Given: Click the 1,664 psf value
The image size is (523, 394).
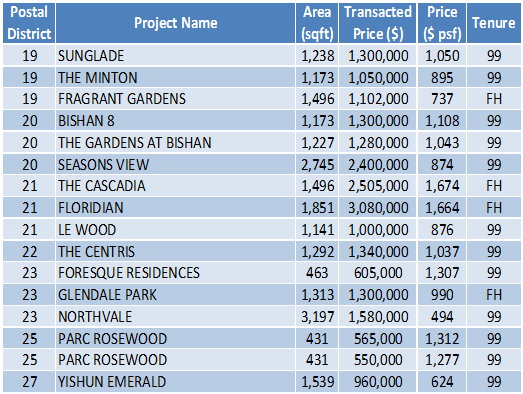Looking at the screenshot, I should pyautogui.click(x=442, y=208).
